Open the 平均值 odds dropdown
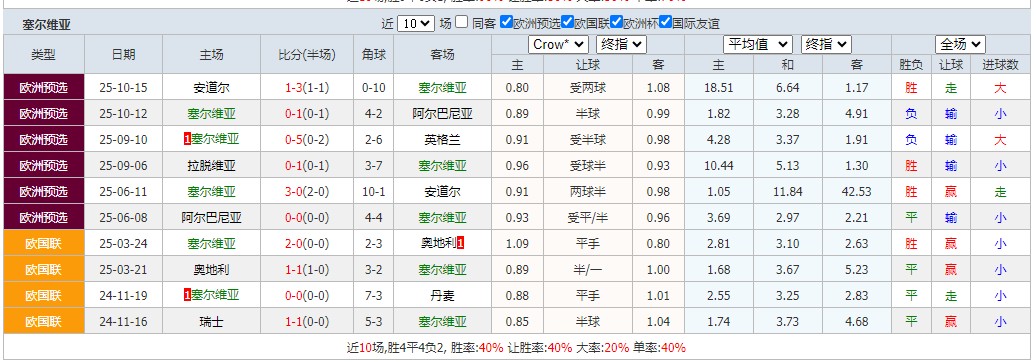The height and width of the screenshot is (362, 1036). click(757, 44)
